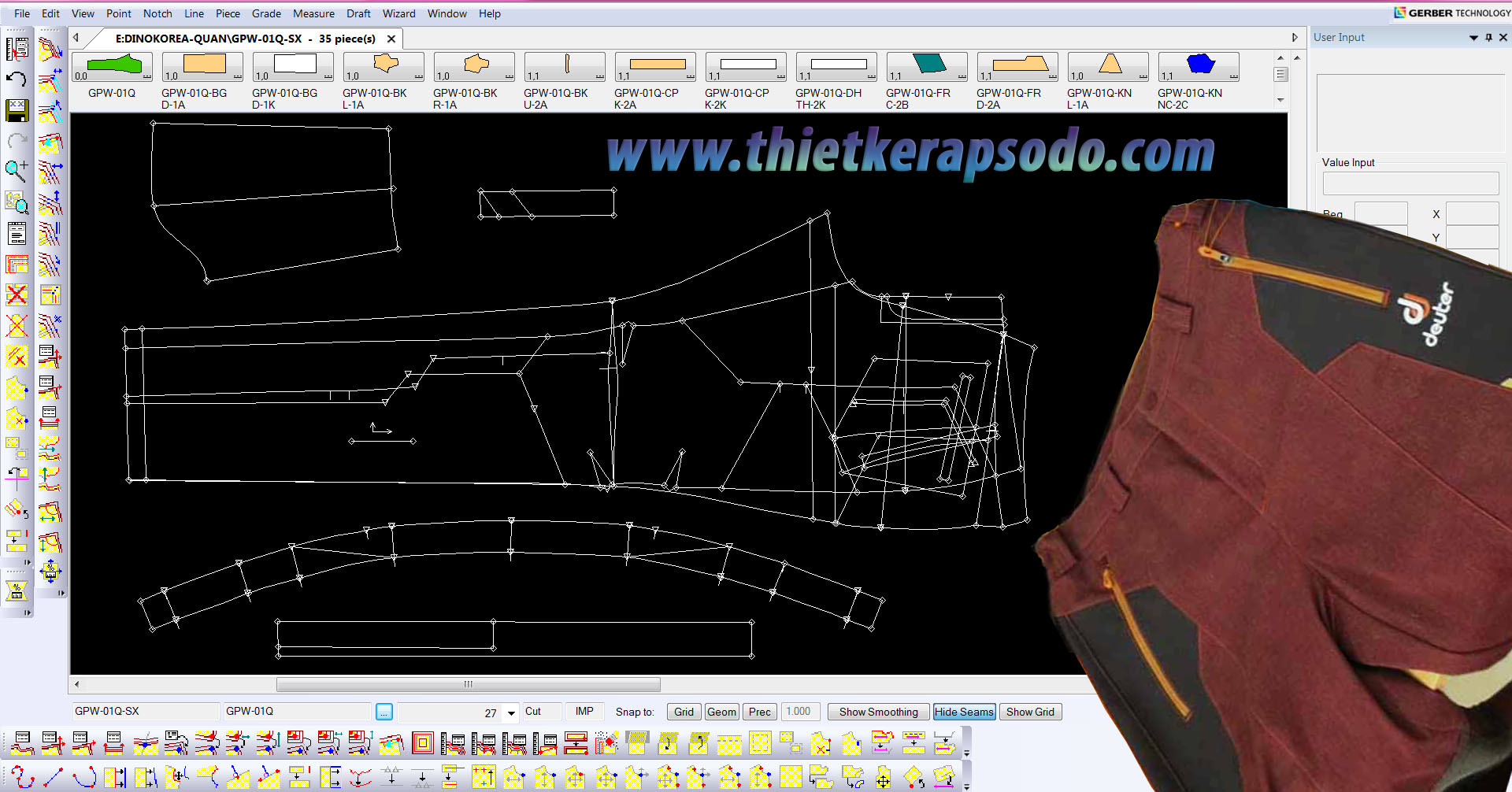Open the Grade menu
The image size is (1512, 792).
pyautogui.click(x=266, y=13)
